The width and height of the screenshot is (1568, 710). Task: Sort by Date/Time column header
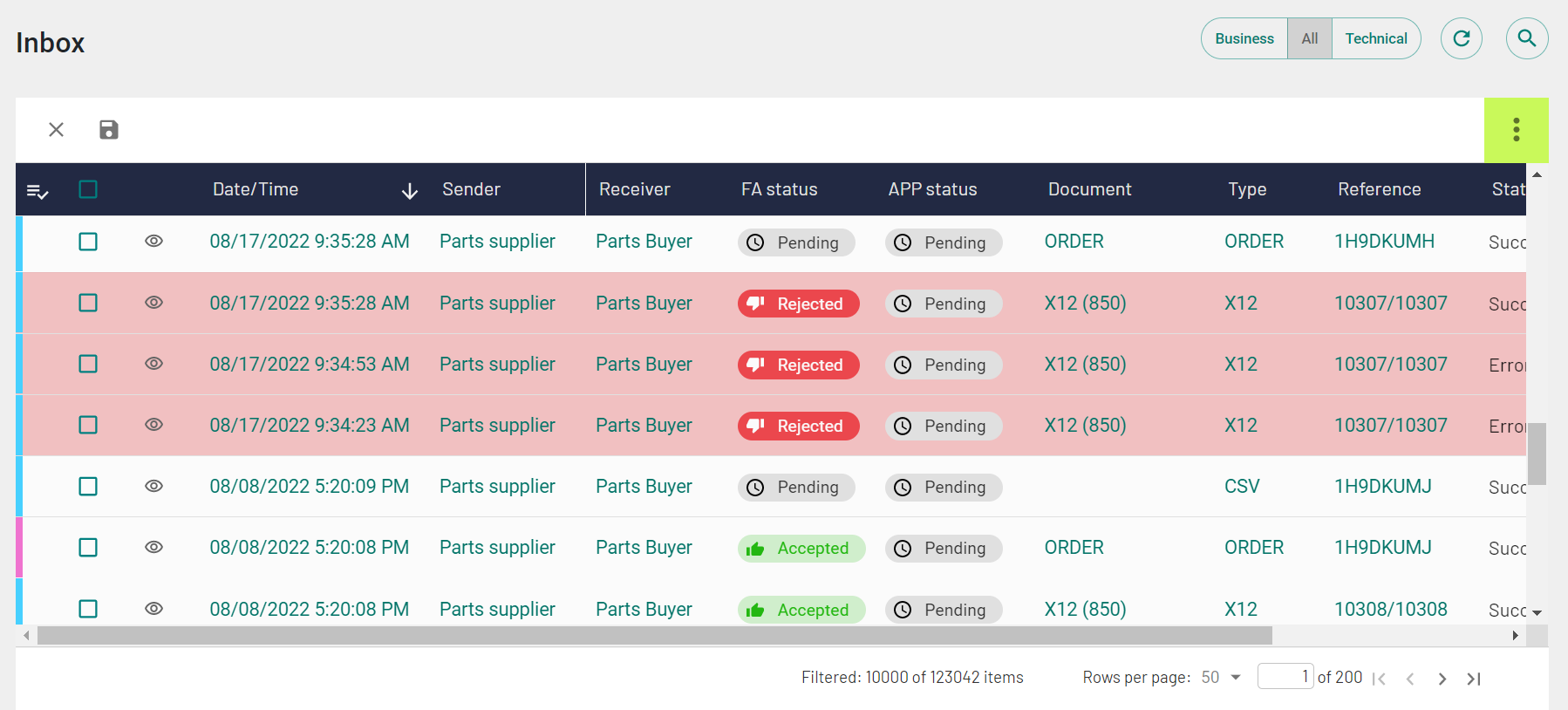click(256, 189)
